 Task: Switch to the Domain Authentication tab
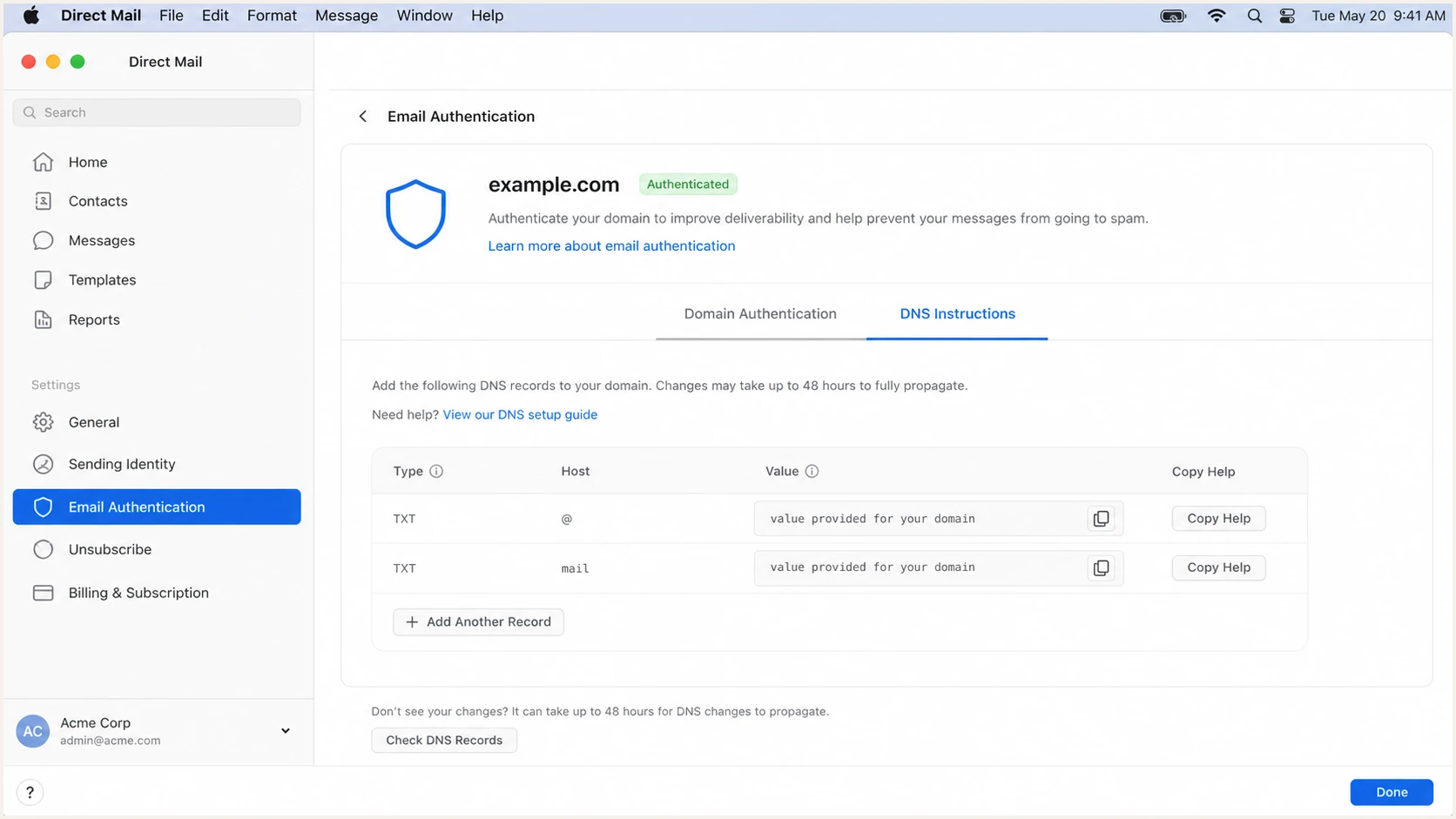760,313
